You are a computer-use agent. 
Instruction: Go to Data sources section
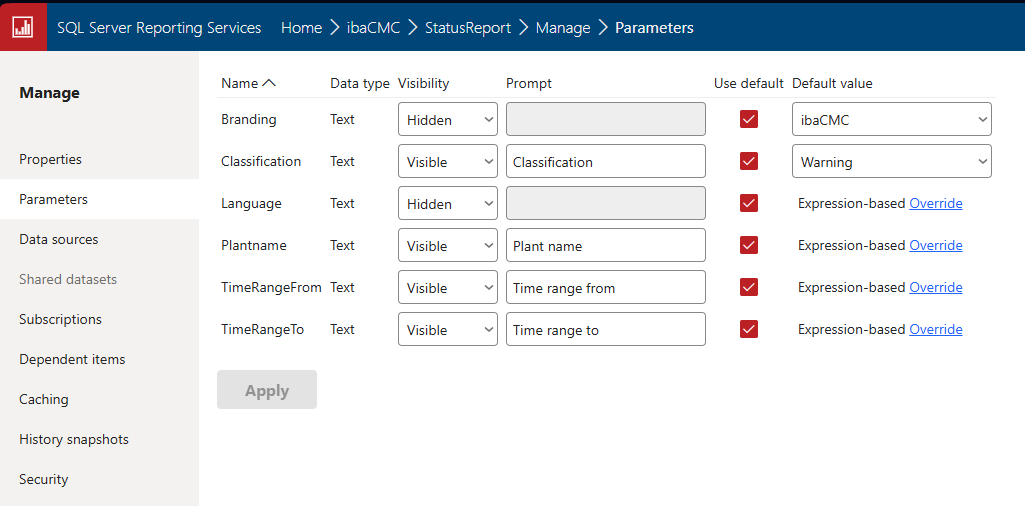tap(59, 239)
